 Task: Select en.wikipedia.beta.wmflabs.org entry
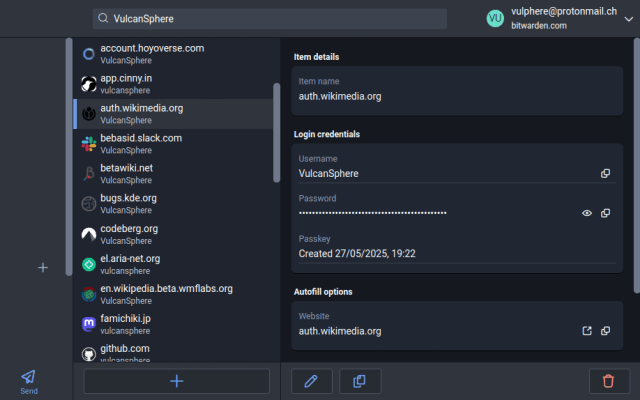click(x=173, y=294)
